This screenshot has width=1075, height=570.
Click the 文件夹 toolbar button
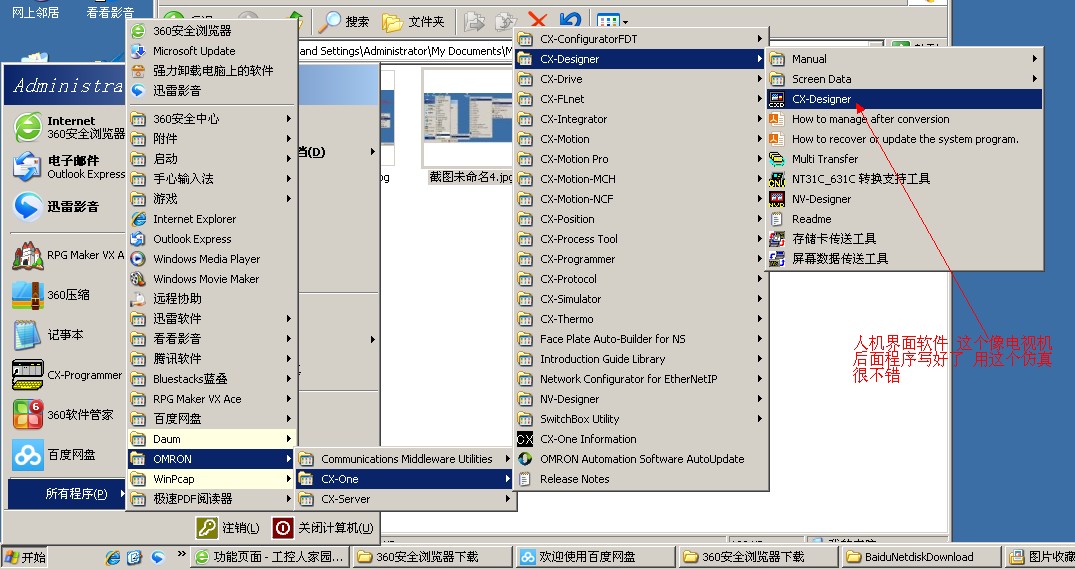(414, 21)
